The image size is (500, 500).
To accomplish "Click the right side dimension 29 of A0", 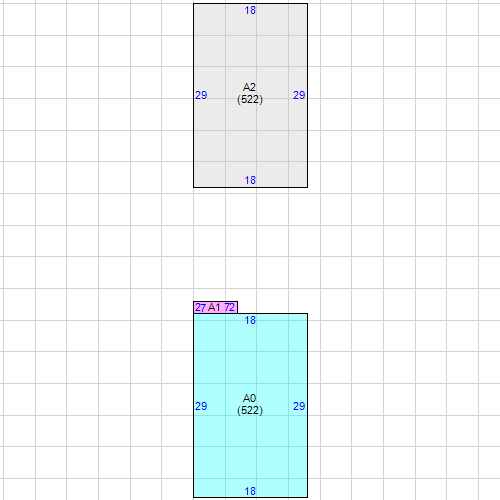I will coord(299,406).
